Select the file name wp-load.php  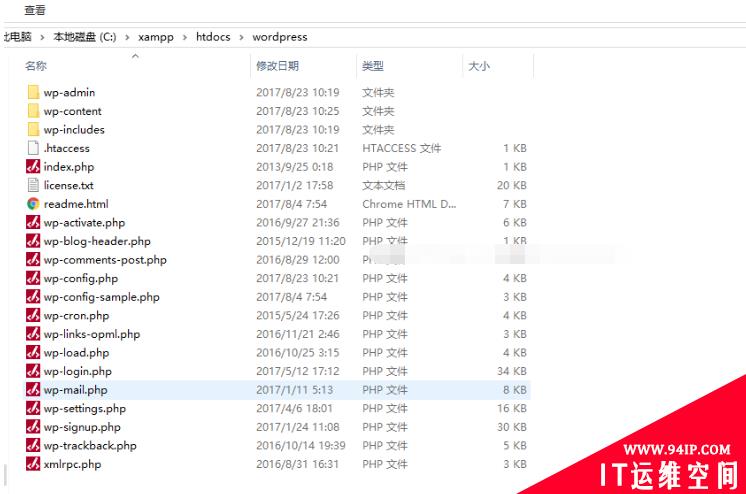[x=77, y=352]
